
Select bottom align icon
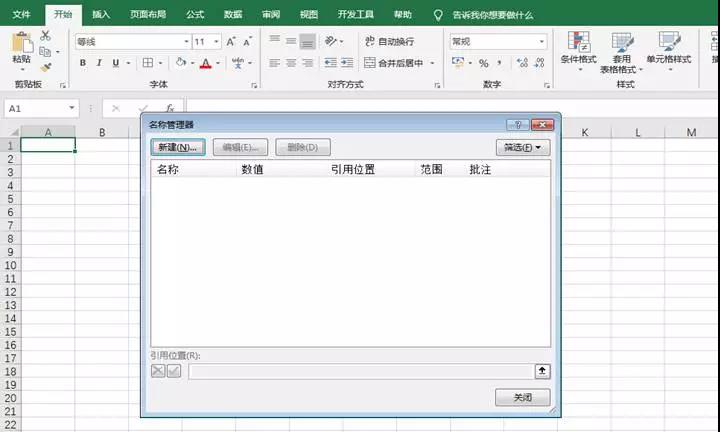(308, 42)
